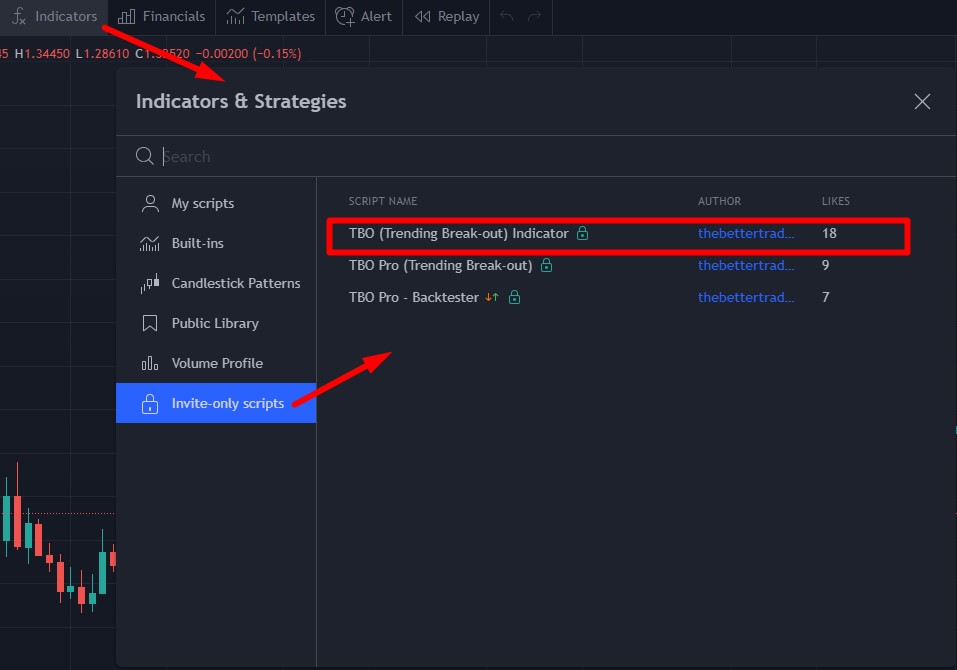Click the Financials icon in the toolbar
The image size is (957, 670).
[125, 16]
